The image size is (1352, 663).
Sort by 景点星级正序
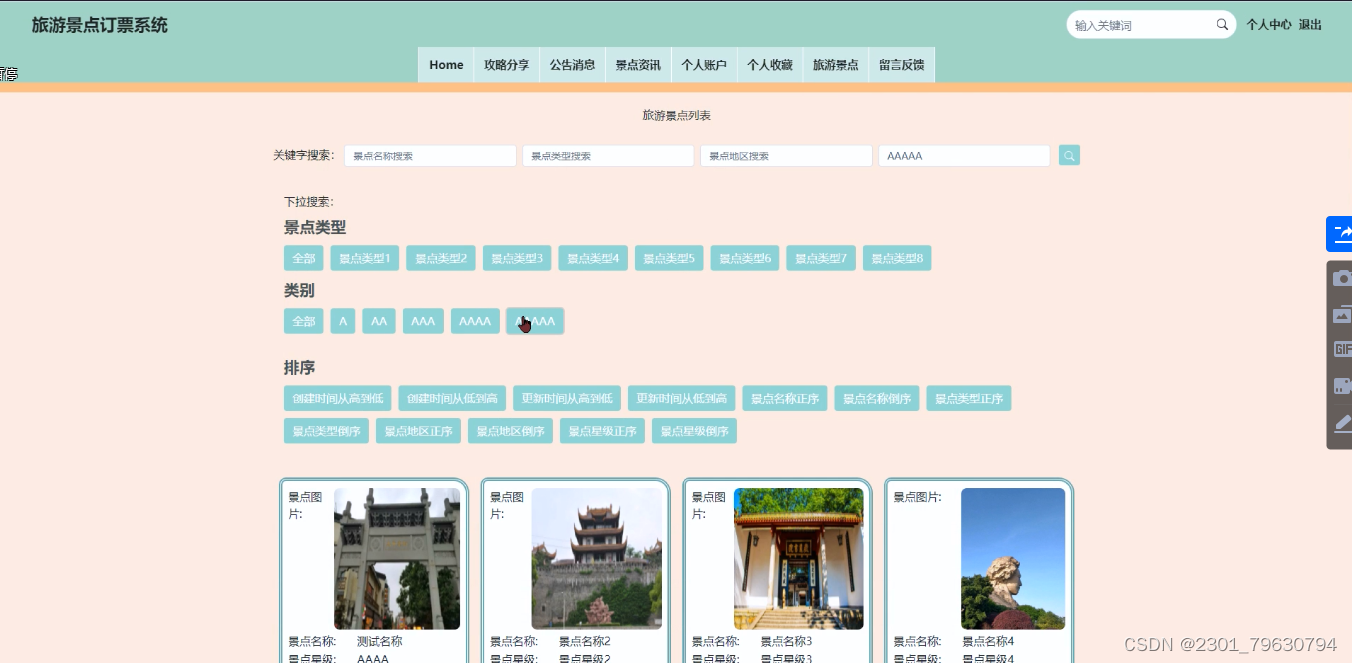click(x=603, y=431)
